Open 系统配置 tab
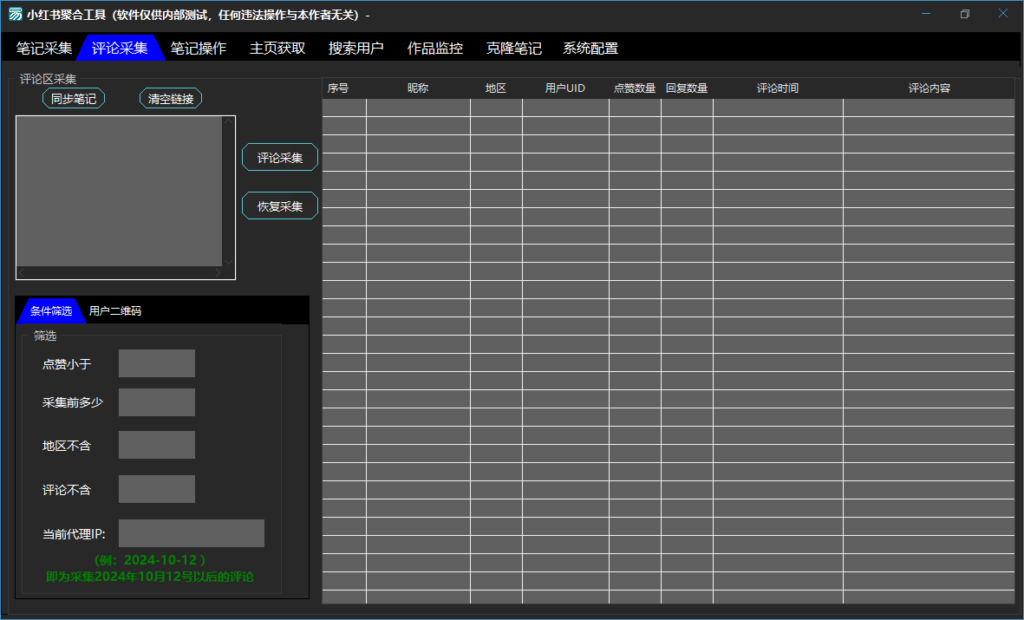This screenshot has height=620, width=1024. pyautogui.click(x=590, y=48)
